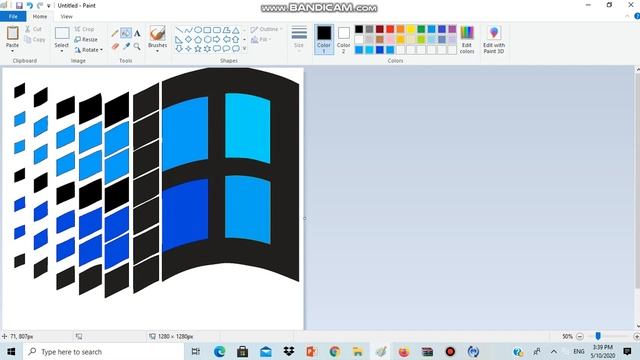Choose the Curve shape
The width and height of the screenshot is (640, 360).
(x=188, y=30)
